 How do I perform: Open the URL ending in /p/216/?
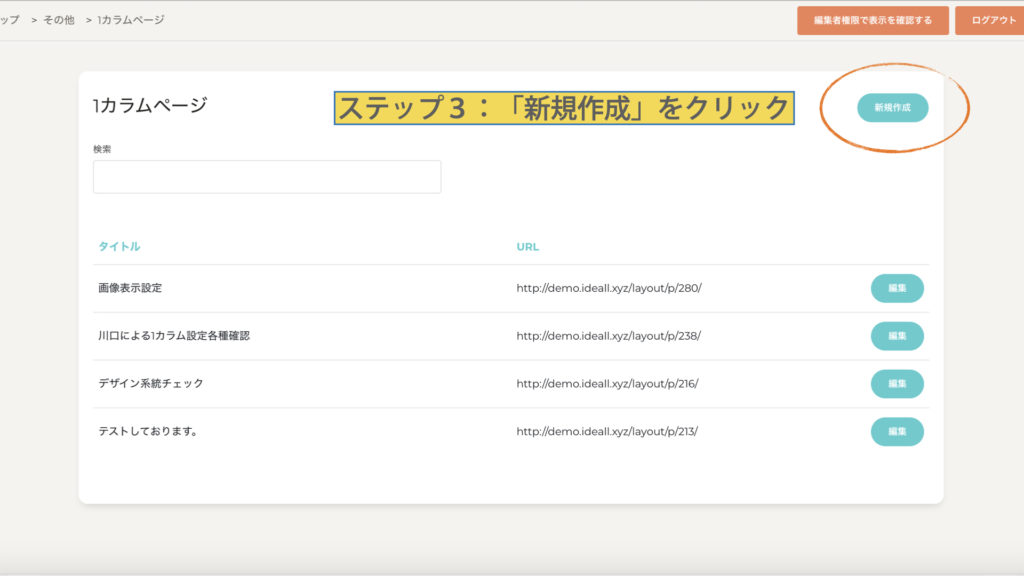tap(607, 384)
